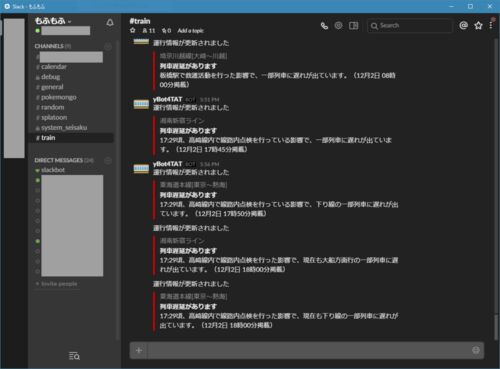This screenshot has width=500, height=369.
Task: Open starred items
Action: tap(478, 26)
